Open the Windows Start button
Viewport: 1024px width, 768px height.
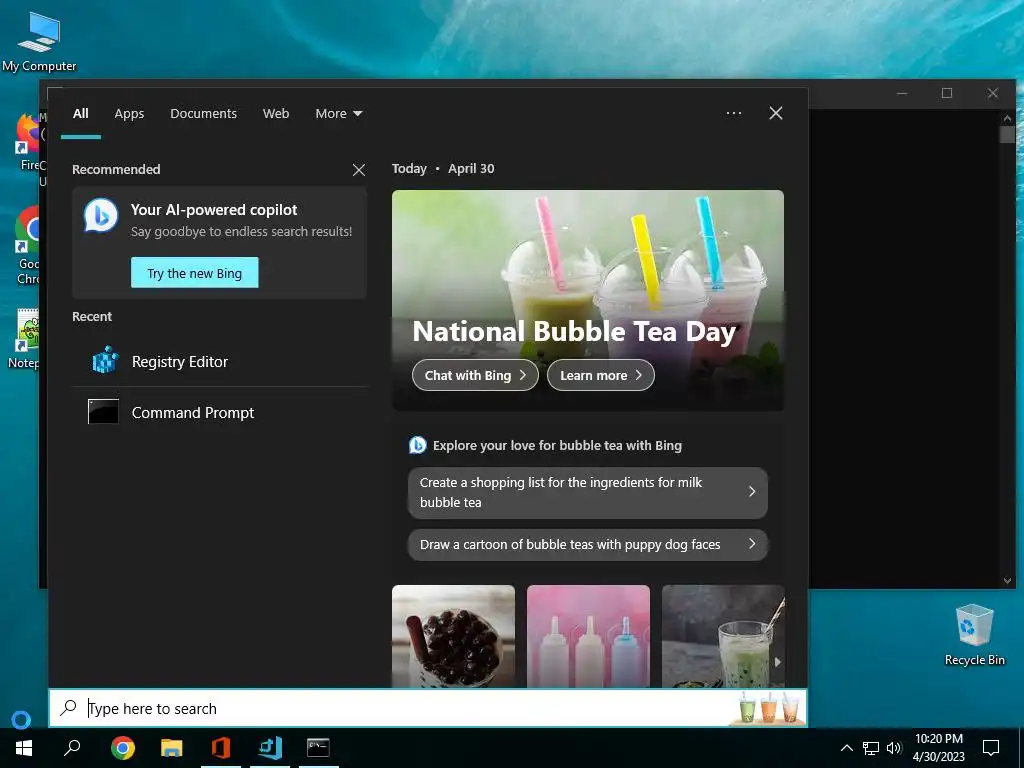pos(24,748)
